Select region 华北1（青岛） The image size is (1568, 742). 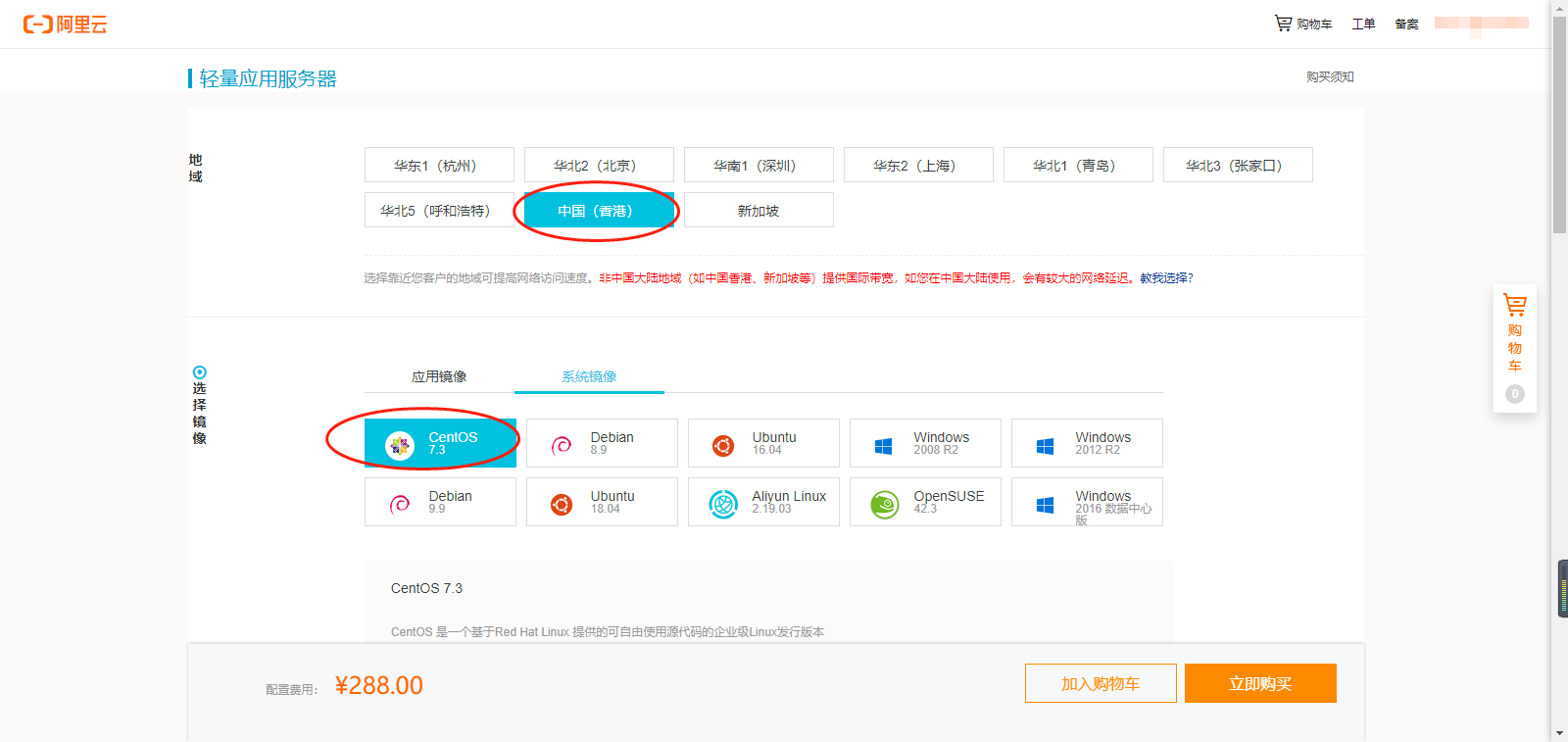pos(1078,165)
